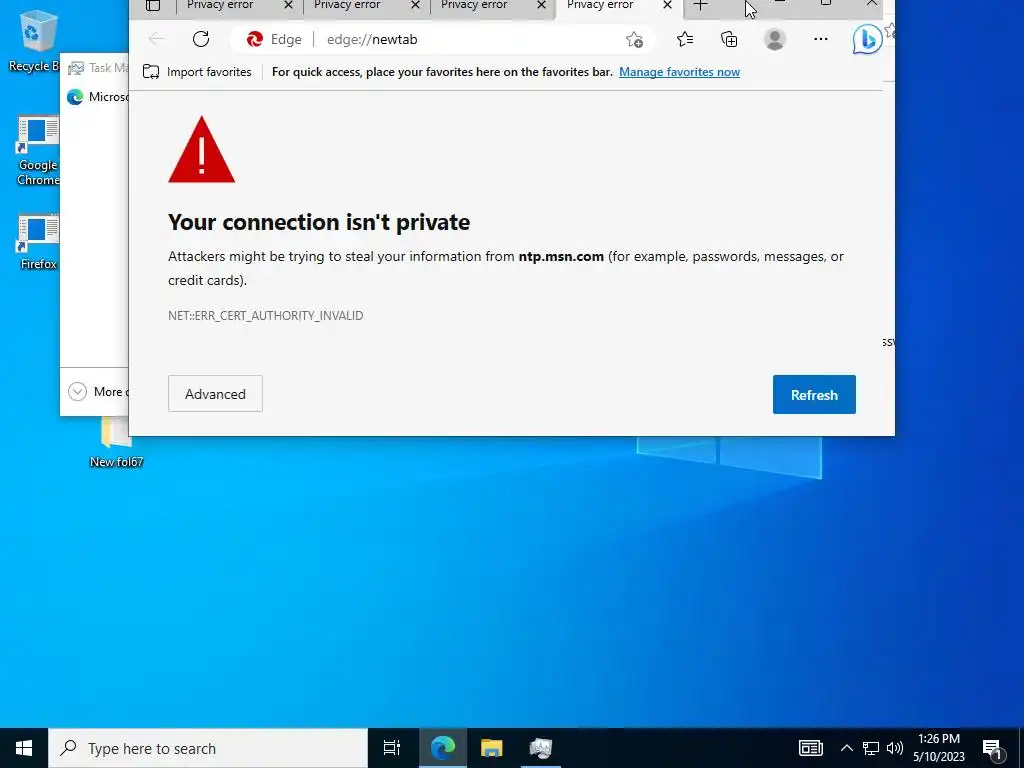1024x768 pixels.
Task: Click the Advanced button
Action: click(x=215, y=394)
